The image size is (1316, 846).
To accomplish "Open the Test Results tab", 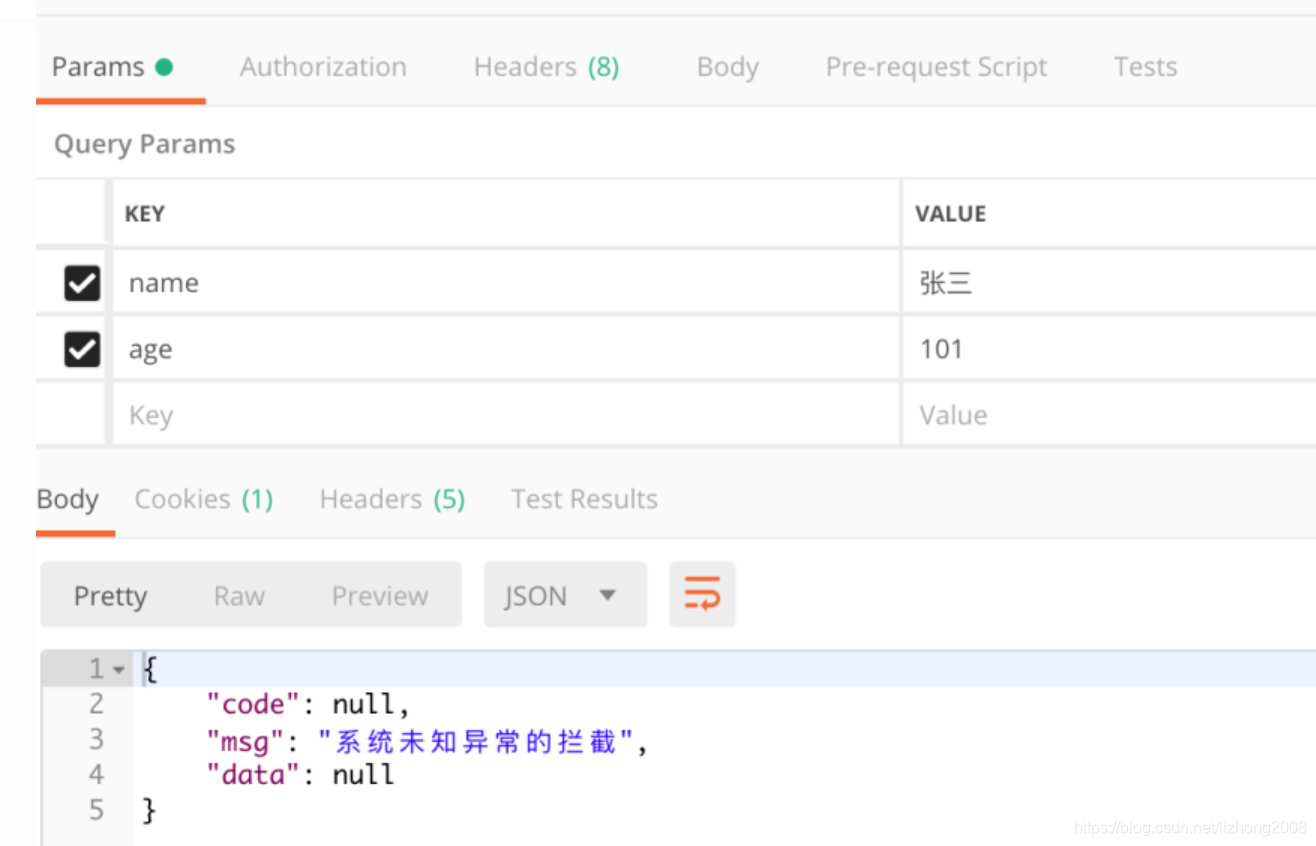I will tap(584, 499).
